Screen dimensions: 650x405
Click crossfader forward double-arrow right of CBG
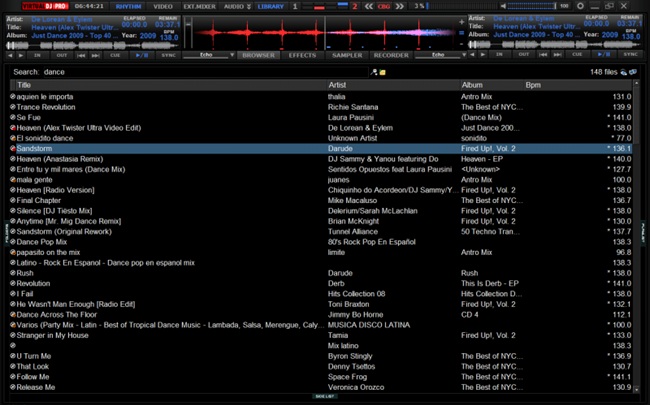(399, 6)
